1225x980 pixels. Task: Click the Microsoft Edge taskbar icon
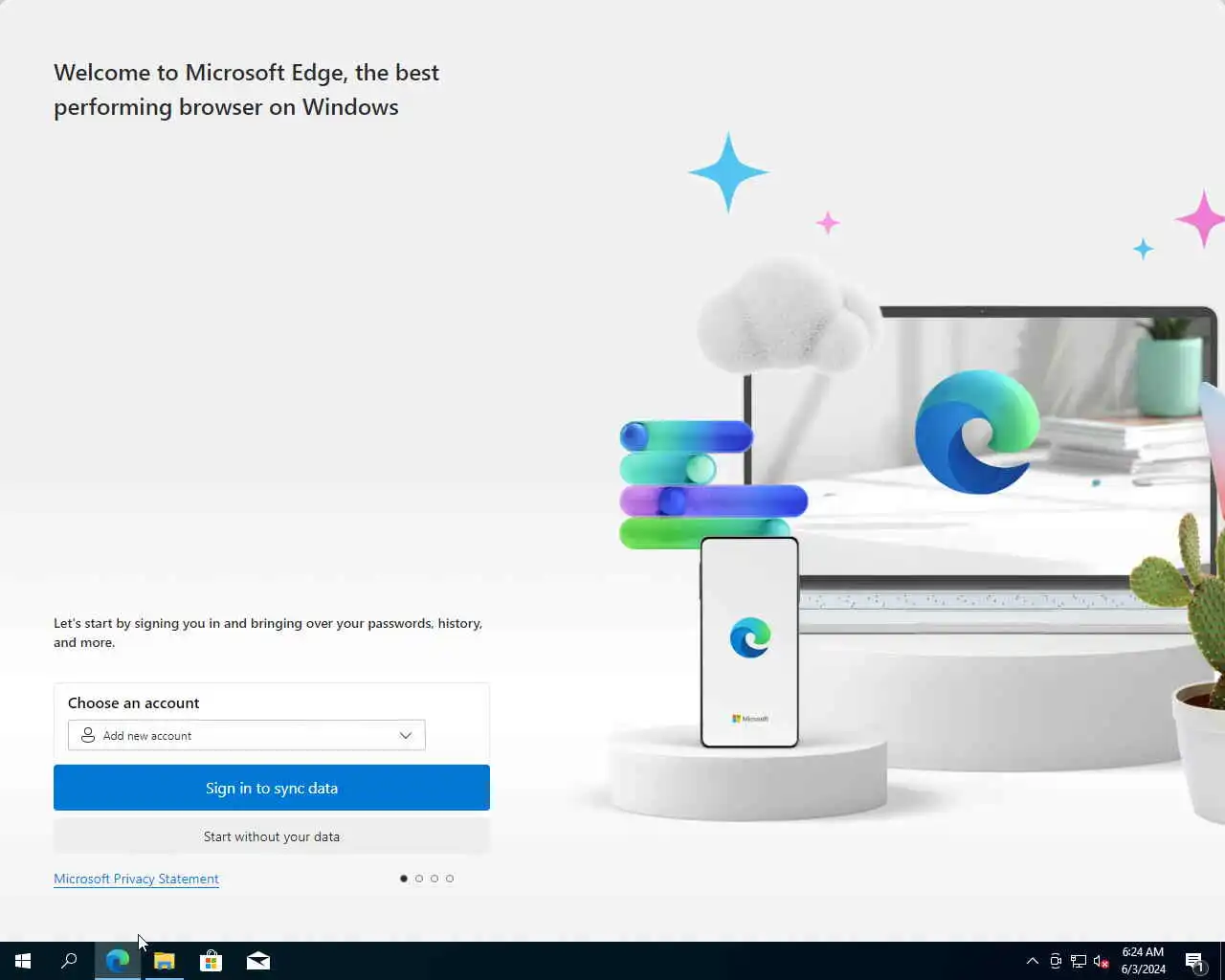[118, 961]
